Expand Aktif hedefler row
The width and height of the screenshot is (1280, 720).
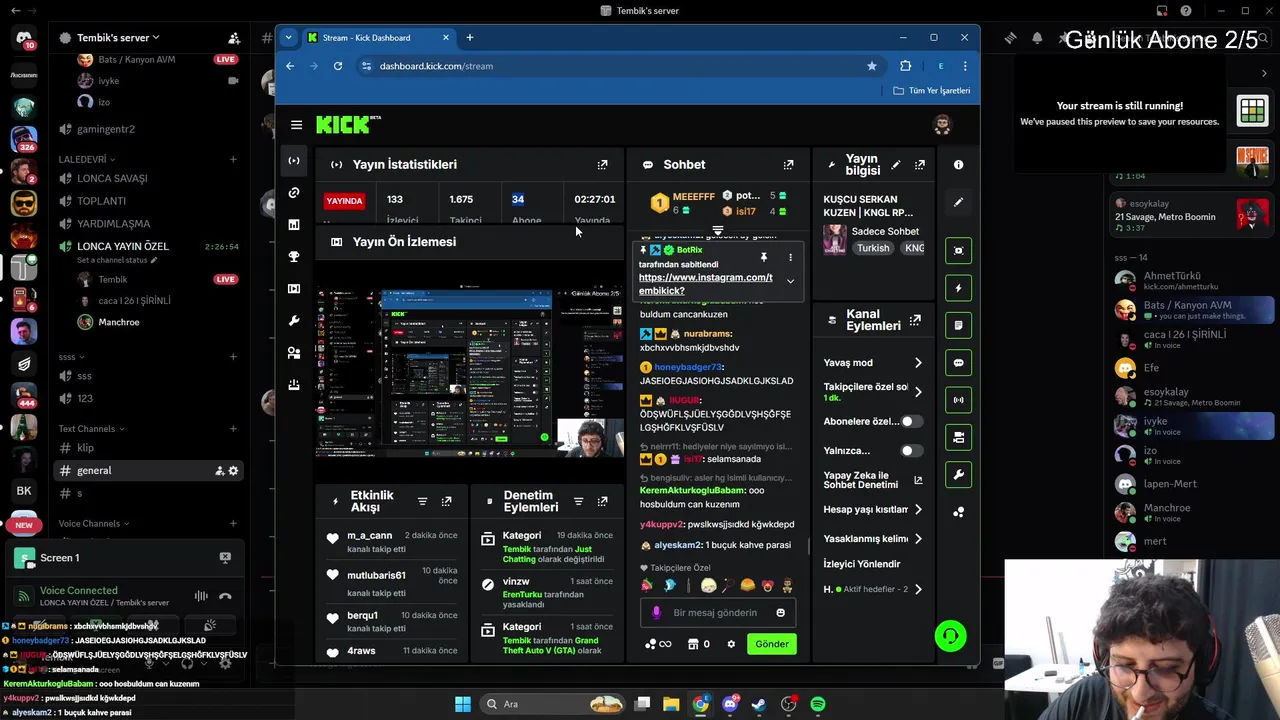coord(918,589)
